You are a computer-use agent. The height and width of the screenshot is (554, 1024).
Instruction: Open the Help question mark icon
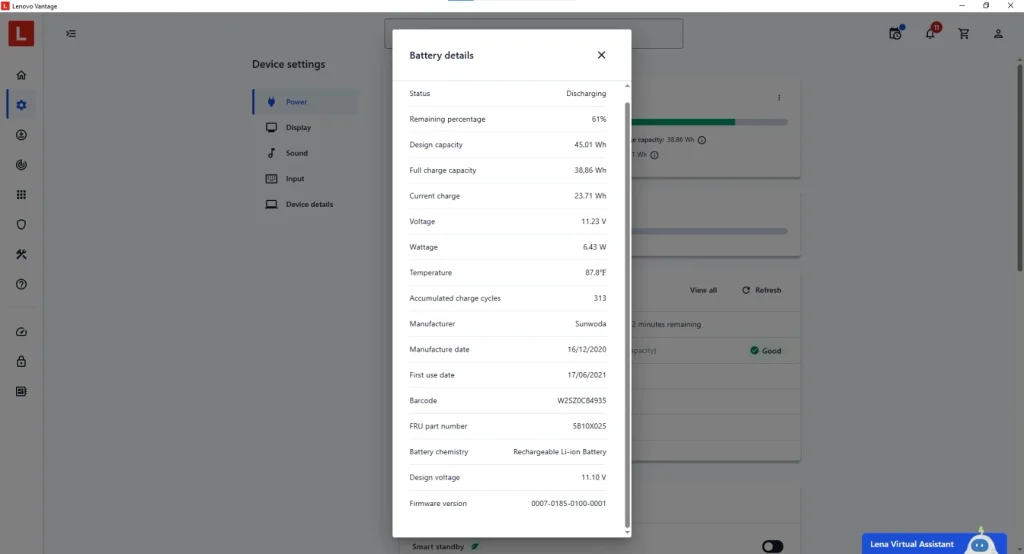point(21,284)
